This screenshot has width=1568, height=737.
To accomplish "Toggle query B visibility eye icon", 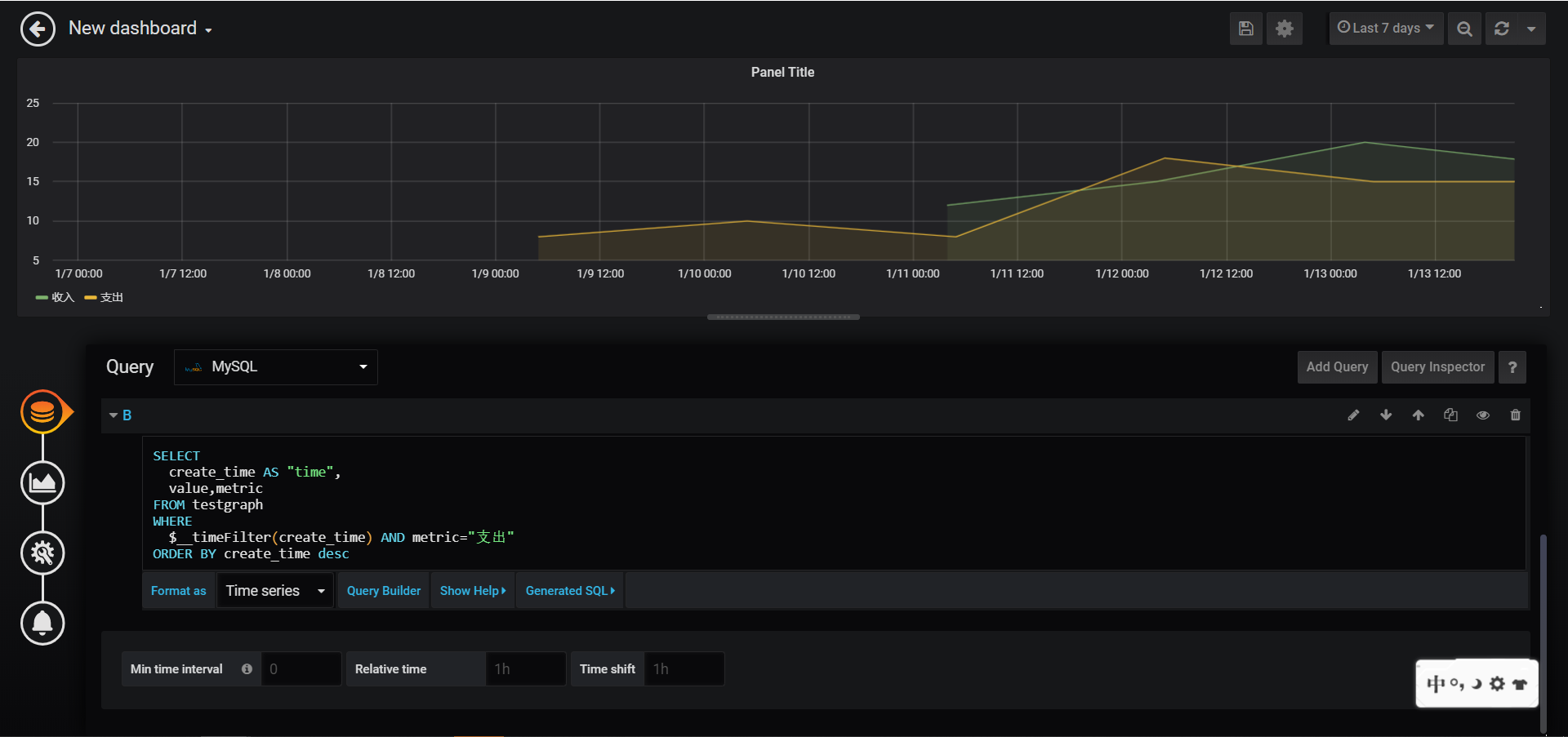I will click(x=1483, y=415).
